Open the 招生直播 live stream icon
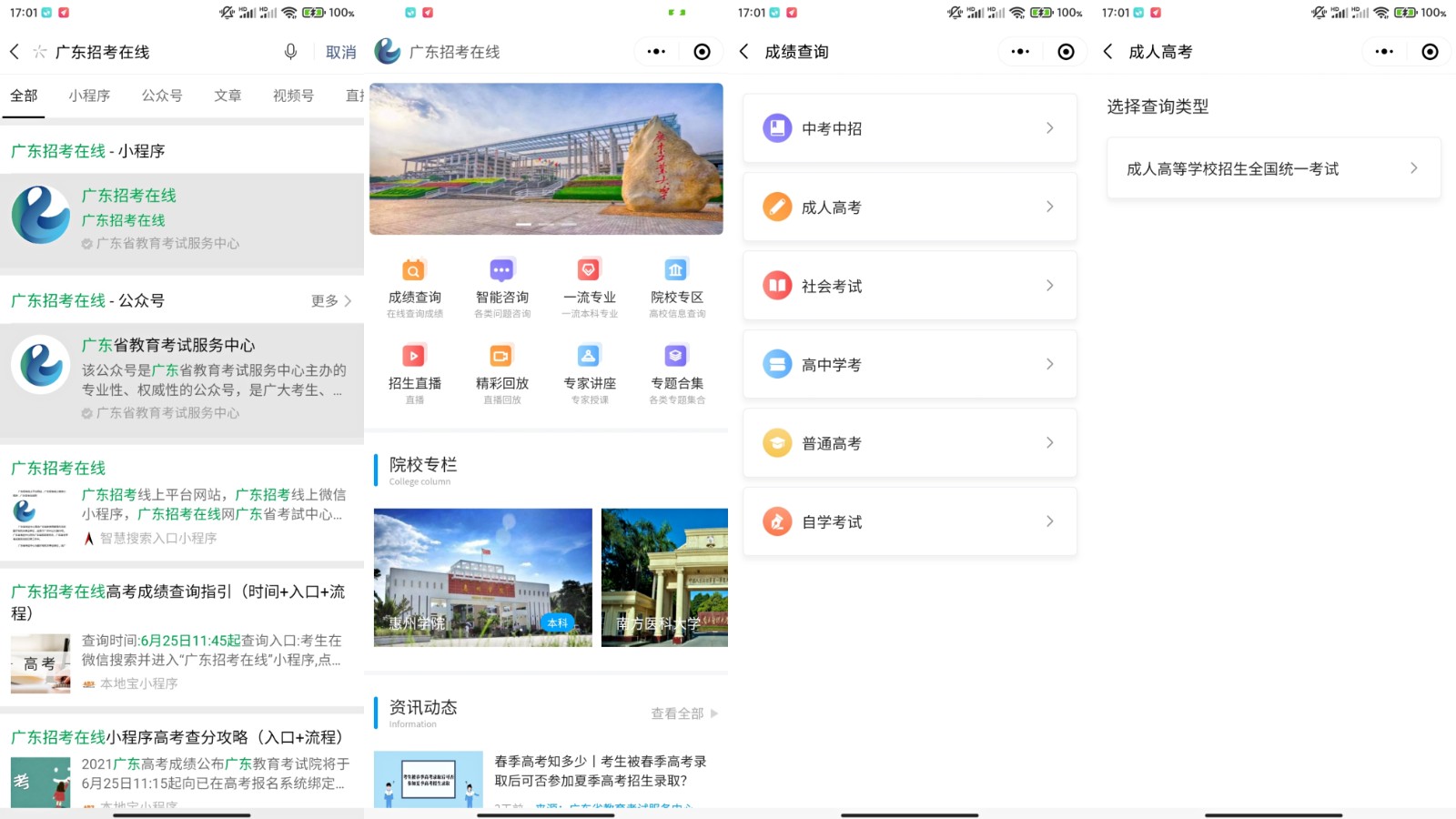The height and width of the screenshot is (819, 1456). (414, 356)
